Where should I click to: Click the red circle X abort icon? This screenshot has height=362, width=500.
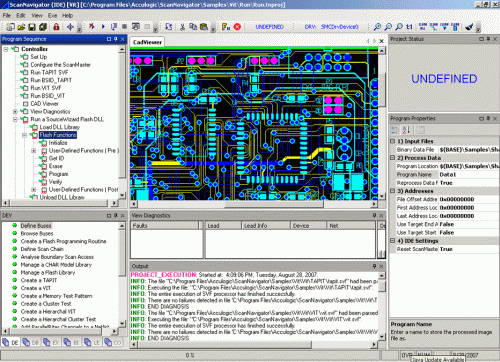pyautogui.click(x=237, y=27)
